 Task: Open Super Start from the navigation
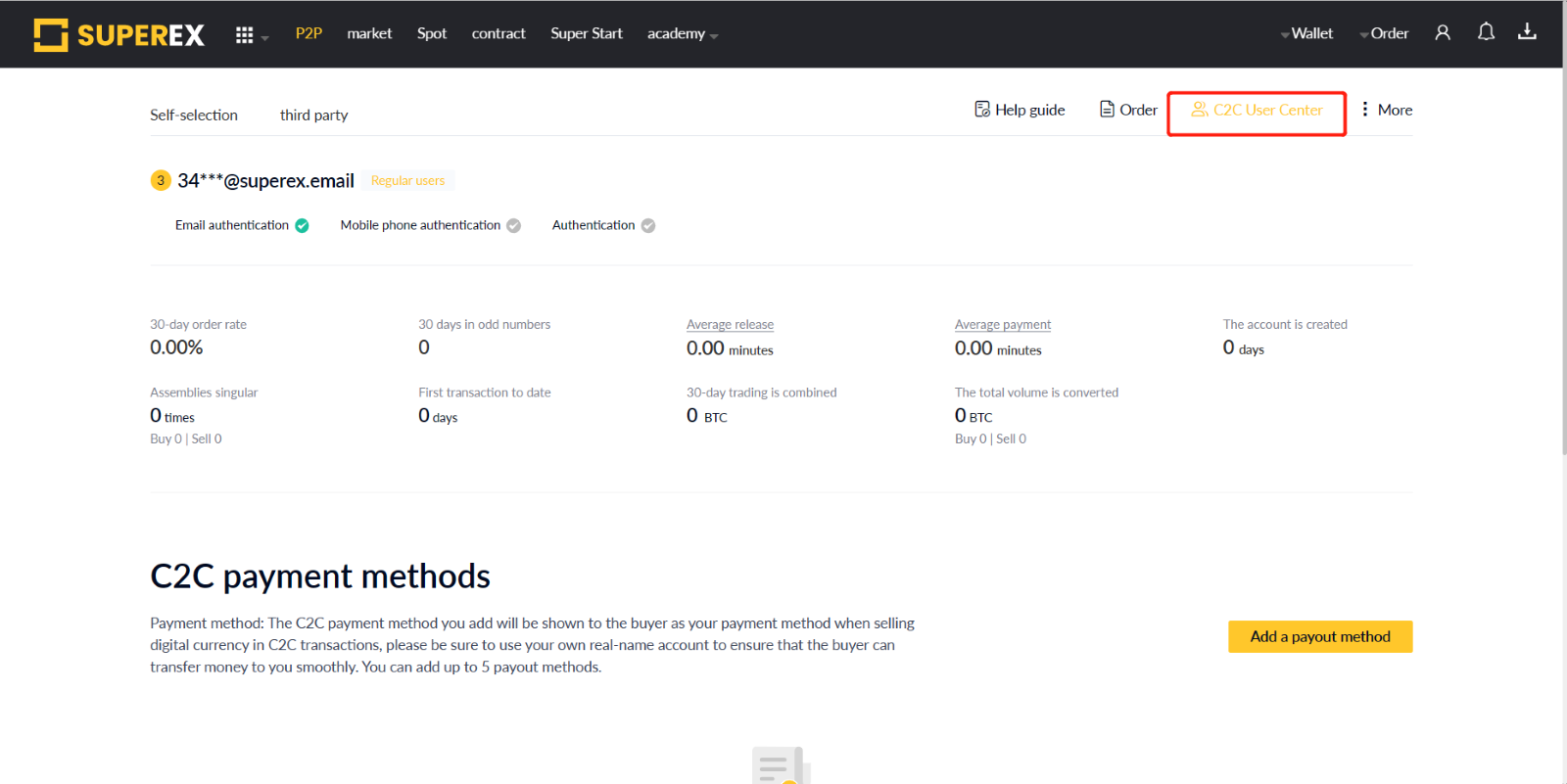587,33
